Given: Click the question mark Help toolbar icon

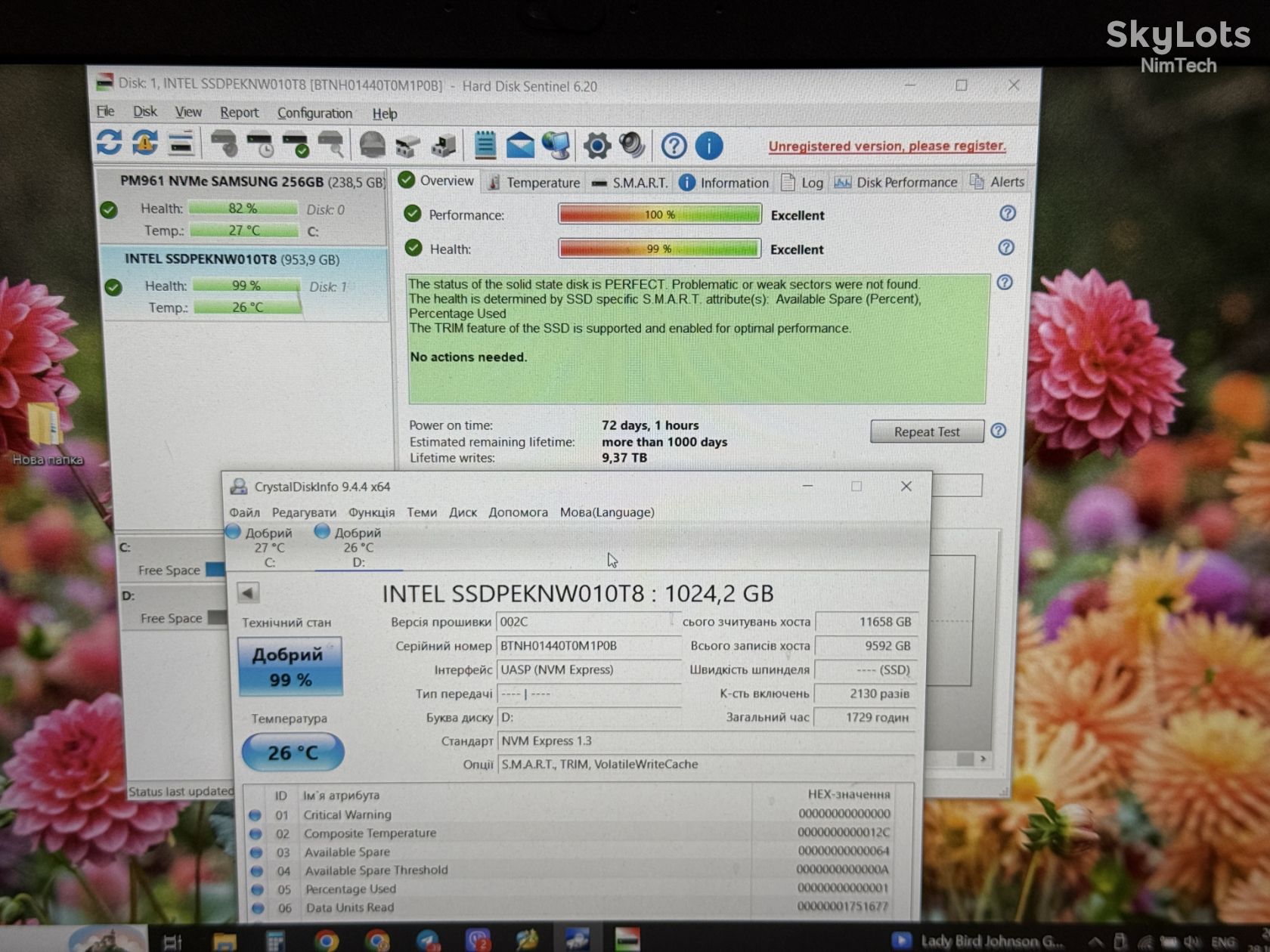Looking at the screenshot, I should coord(674,146).
